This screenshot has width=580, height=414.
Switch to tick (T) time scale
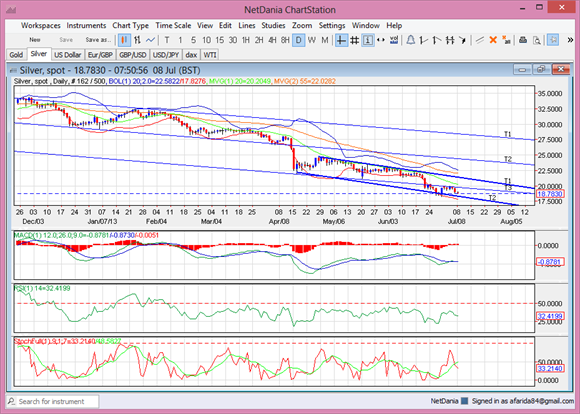[x=167, y=40]
